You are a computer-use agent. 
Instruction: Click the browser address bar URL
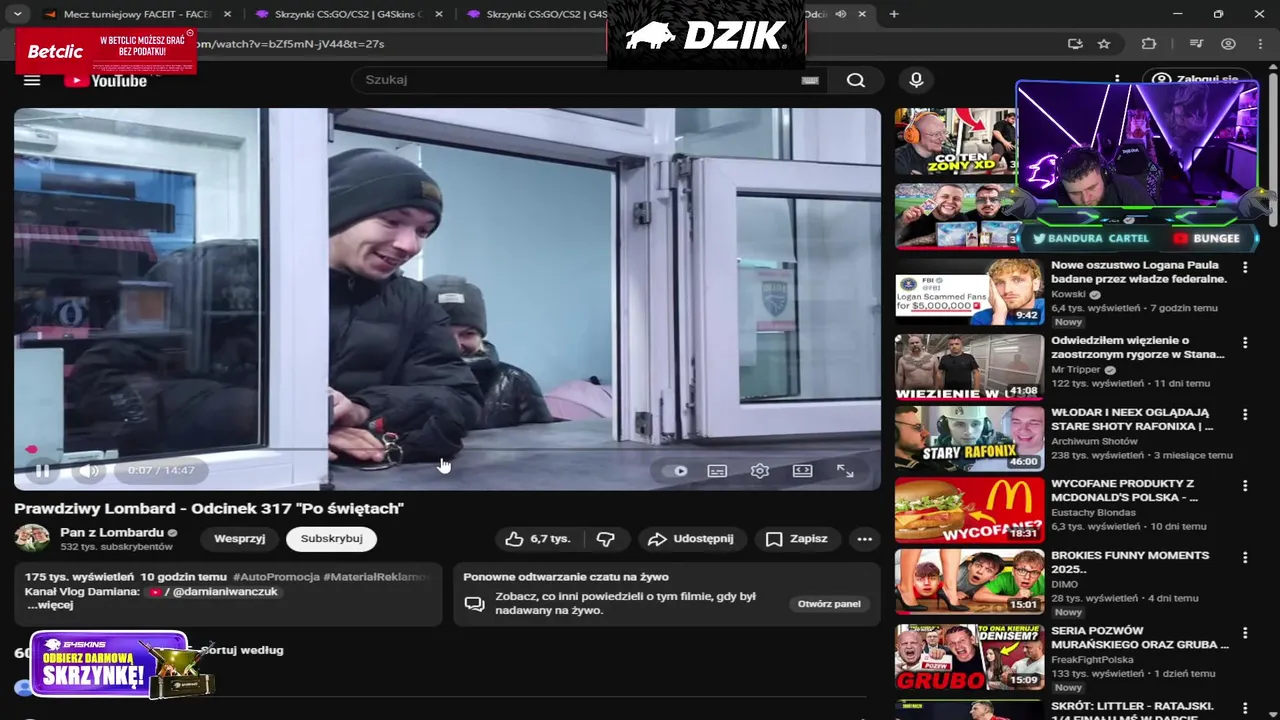[x=290, y=44]
